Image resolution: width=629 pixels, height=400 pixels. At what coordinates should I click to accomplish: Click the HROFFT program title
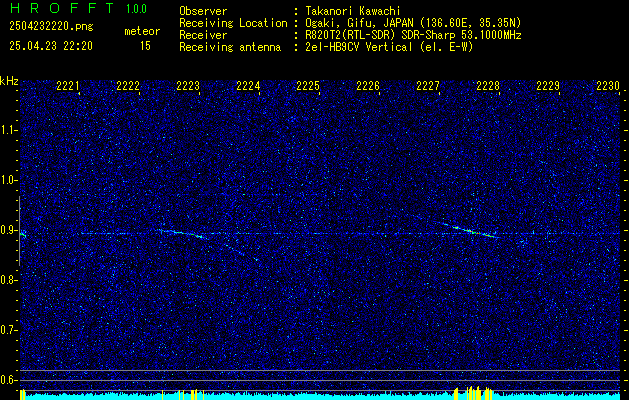[62, 8]
